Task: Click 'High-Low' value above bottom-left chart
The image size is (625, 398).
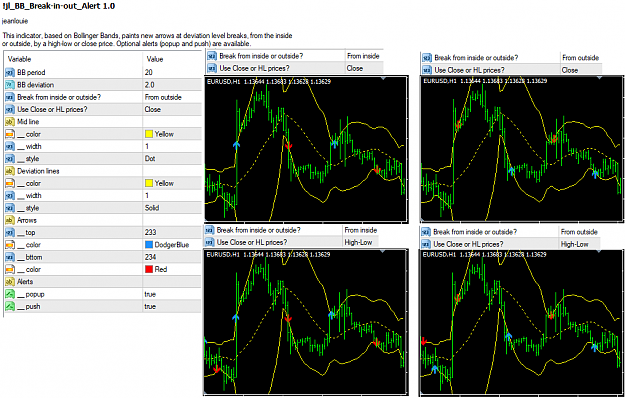Action: click(358, 242)
